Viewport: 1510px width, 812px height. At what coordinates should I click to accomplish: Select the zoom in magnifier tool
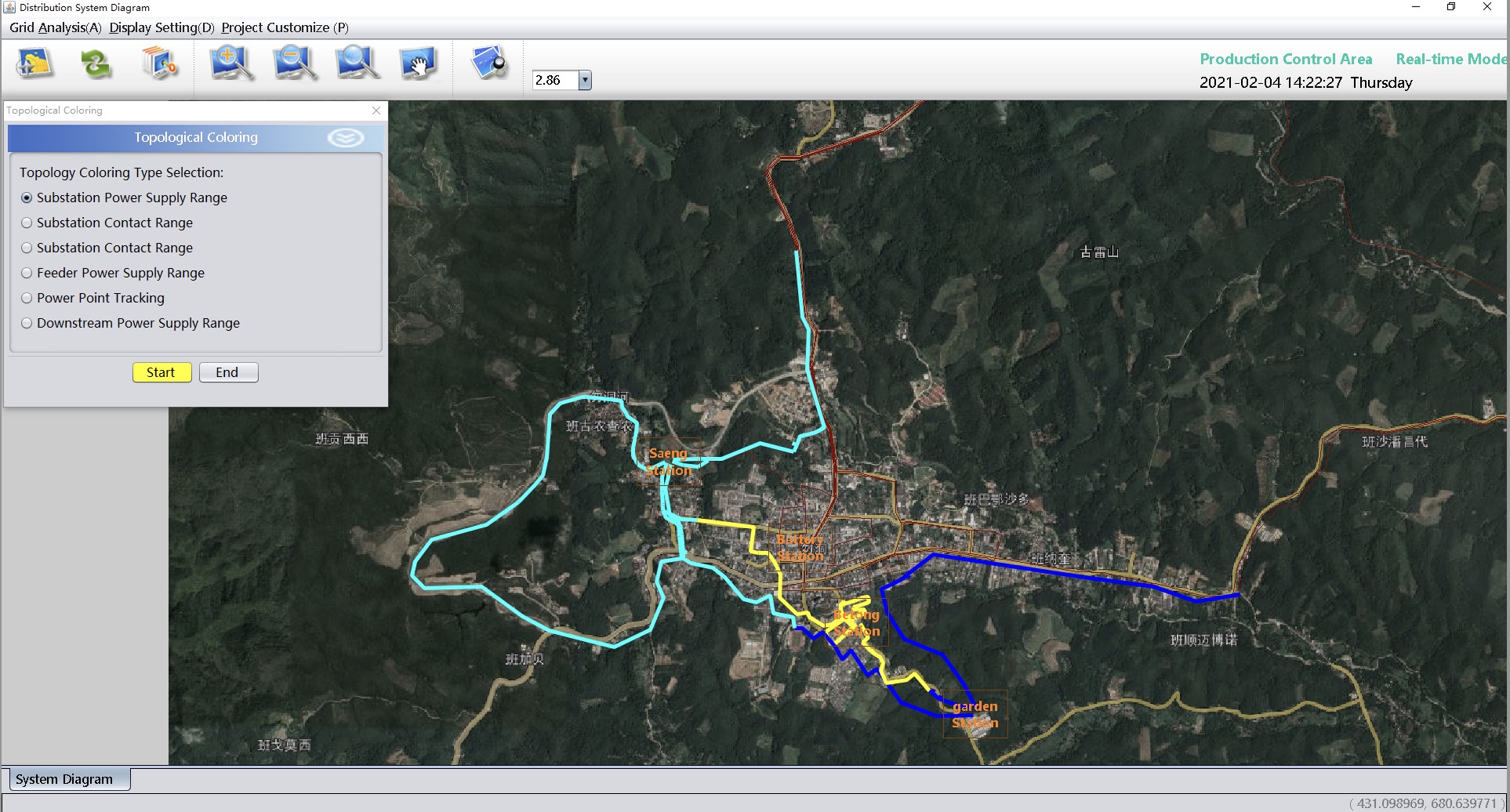point(230,63)
